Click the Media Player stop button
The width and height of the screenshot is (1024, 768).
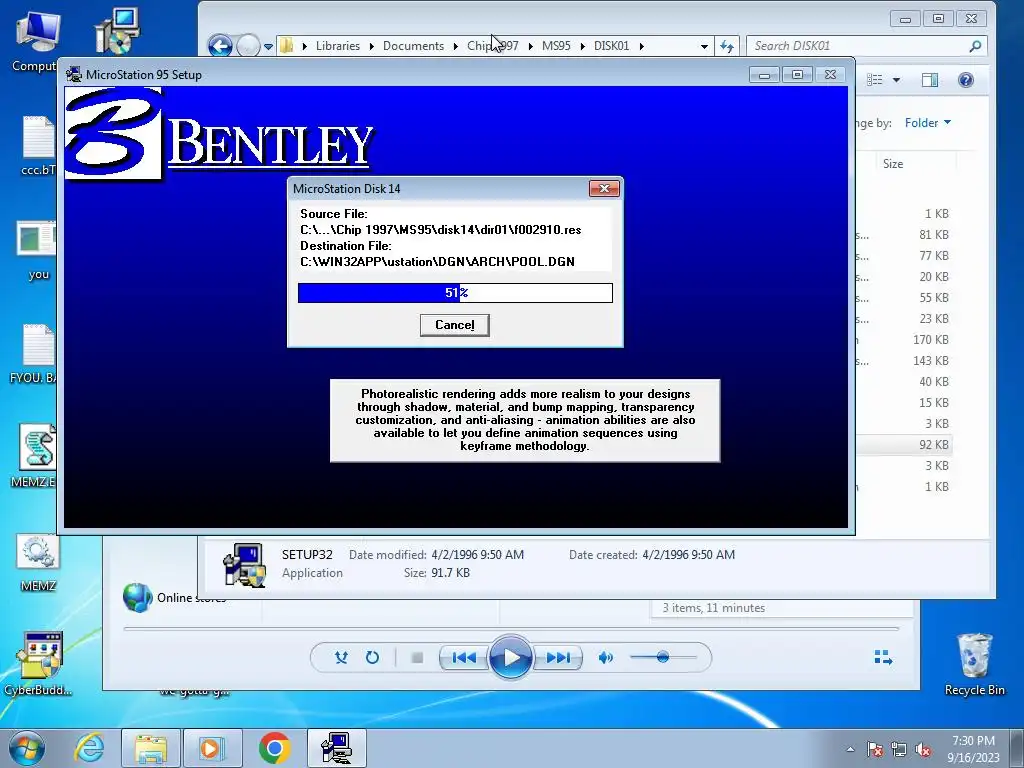click(x=417, y=658)
